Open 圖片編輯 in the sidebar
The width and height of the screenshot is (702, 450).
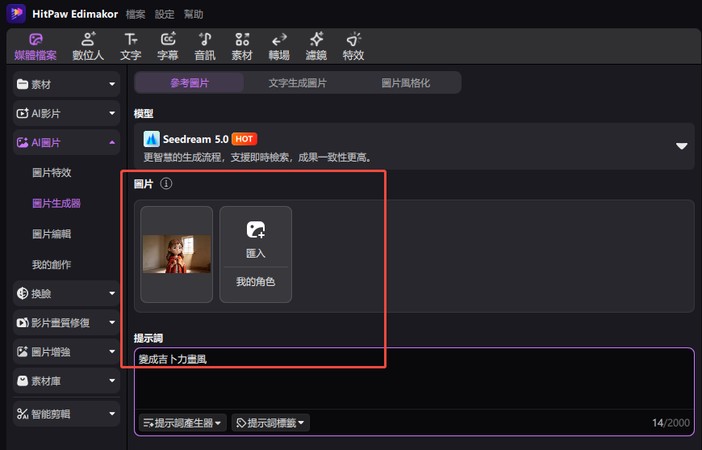(51, 234)
